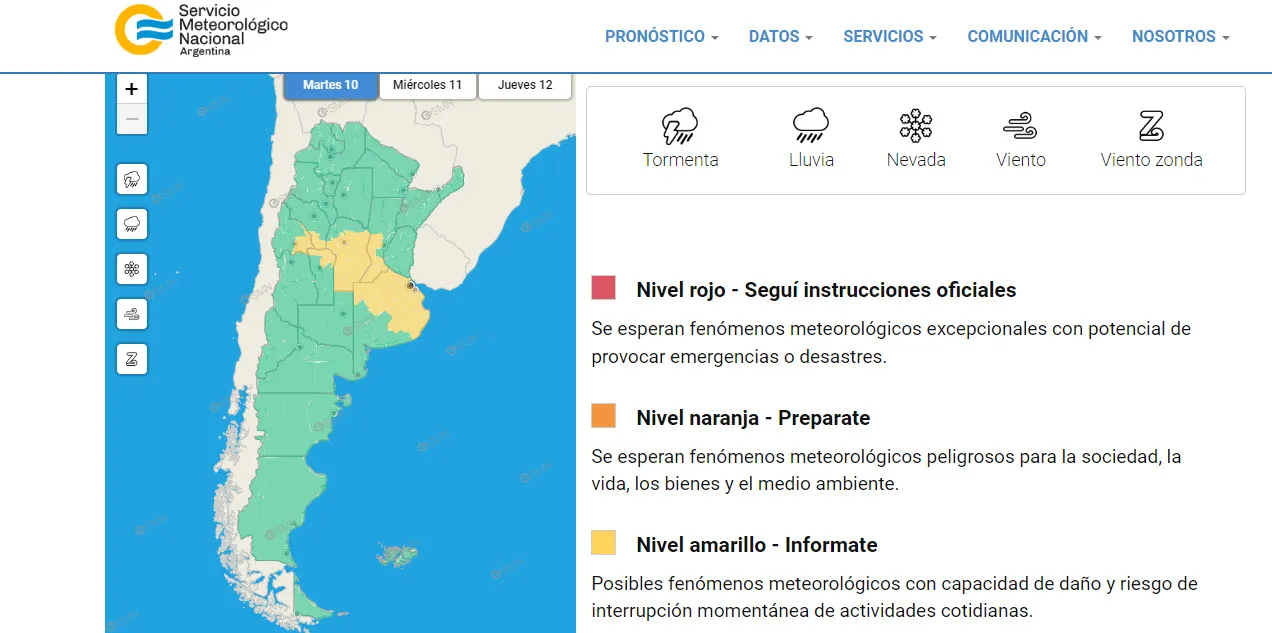Viewport: 1272px width, 633px height.
Task: Select the Viento zonda icon in the phenomena panel
Action: [x=1151, y=127]
